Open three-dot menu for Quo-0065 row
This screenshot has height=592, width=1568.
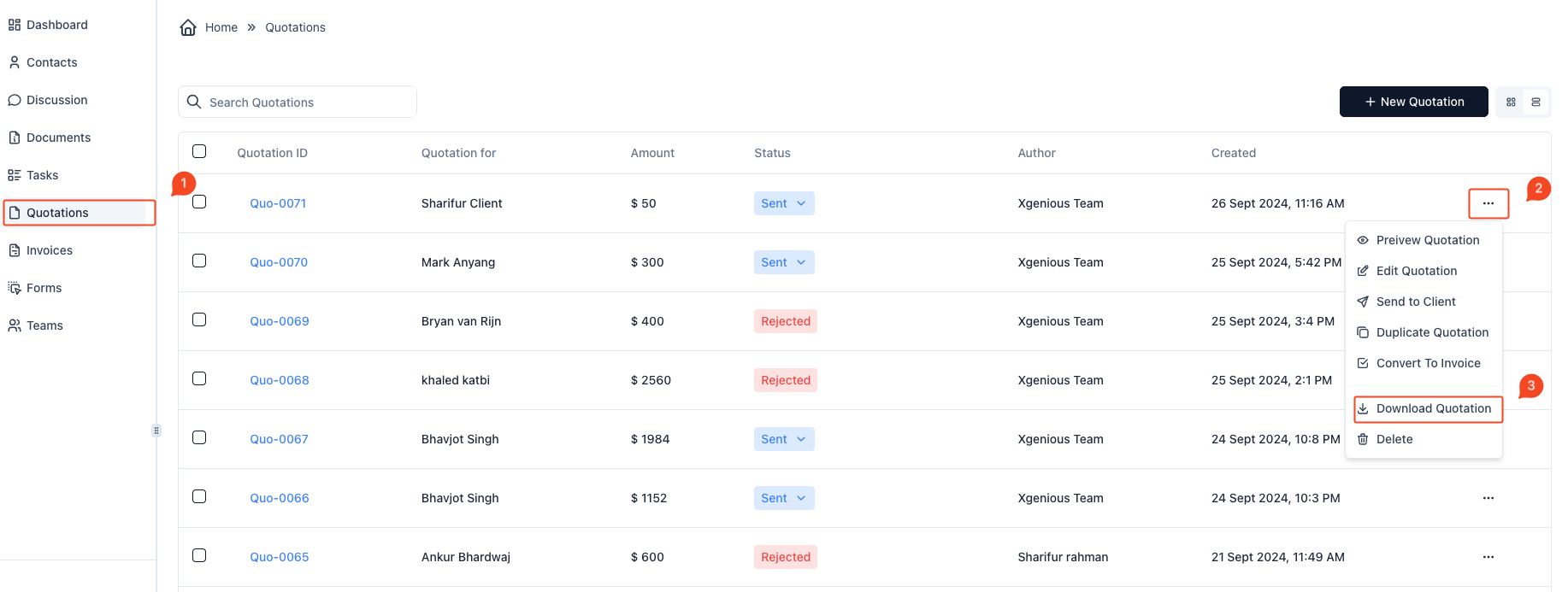pyautogui.click(x=1488, y=557)
